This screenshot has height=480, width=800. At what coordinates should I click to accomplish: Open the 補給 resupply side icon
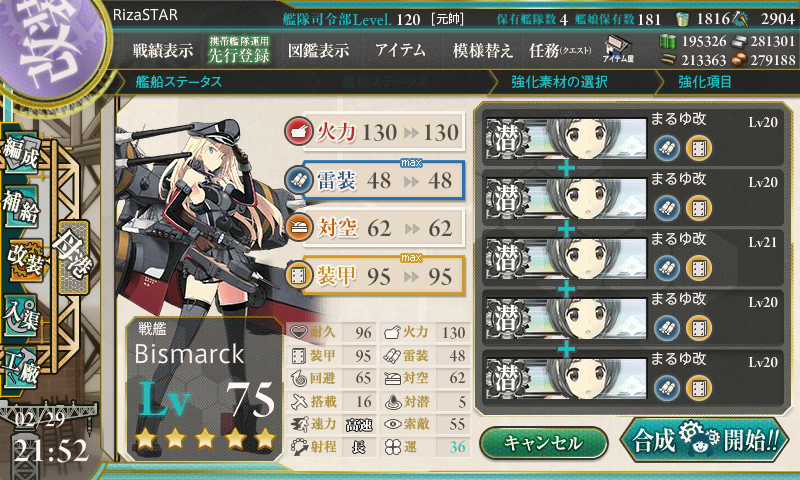click(x=21, y=206)
